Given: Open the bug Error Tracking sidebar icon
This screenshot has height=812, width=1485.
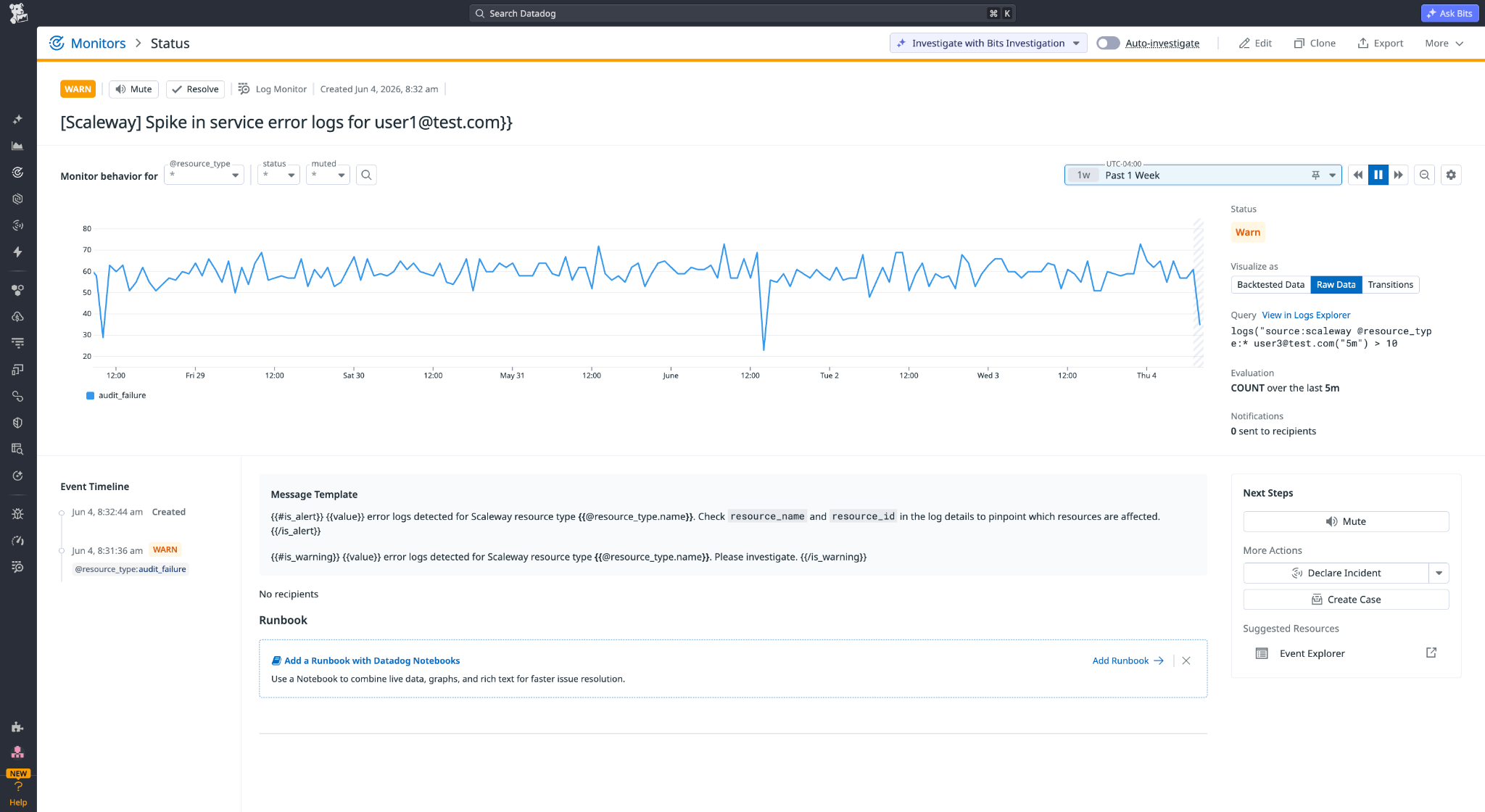Looking at the screenshot, I should coord(18,514).
